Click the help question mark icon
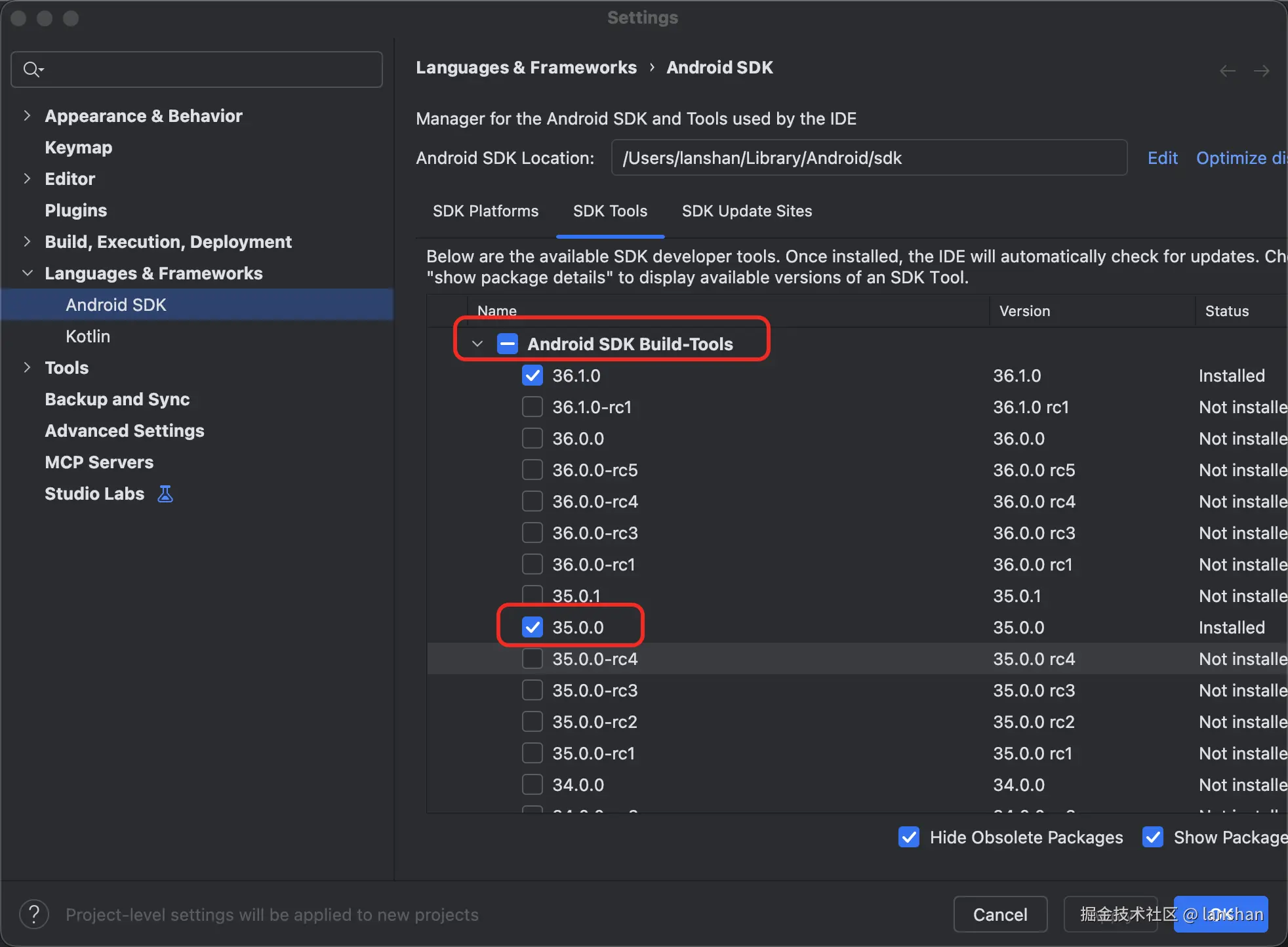 [34, 914]
